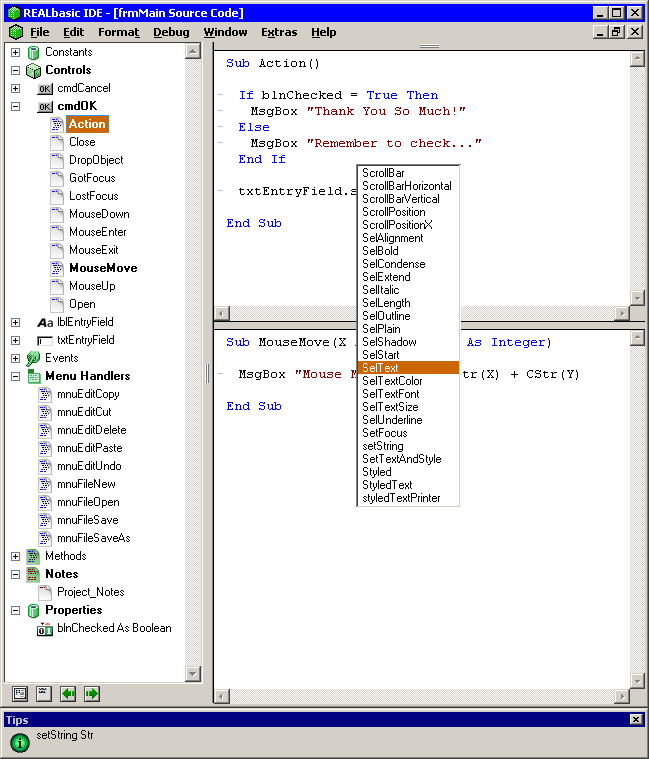Click the Action event code icon
Image resolution: width=649 pixels, height=759 pixels.
click(x=57, y=124)
